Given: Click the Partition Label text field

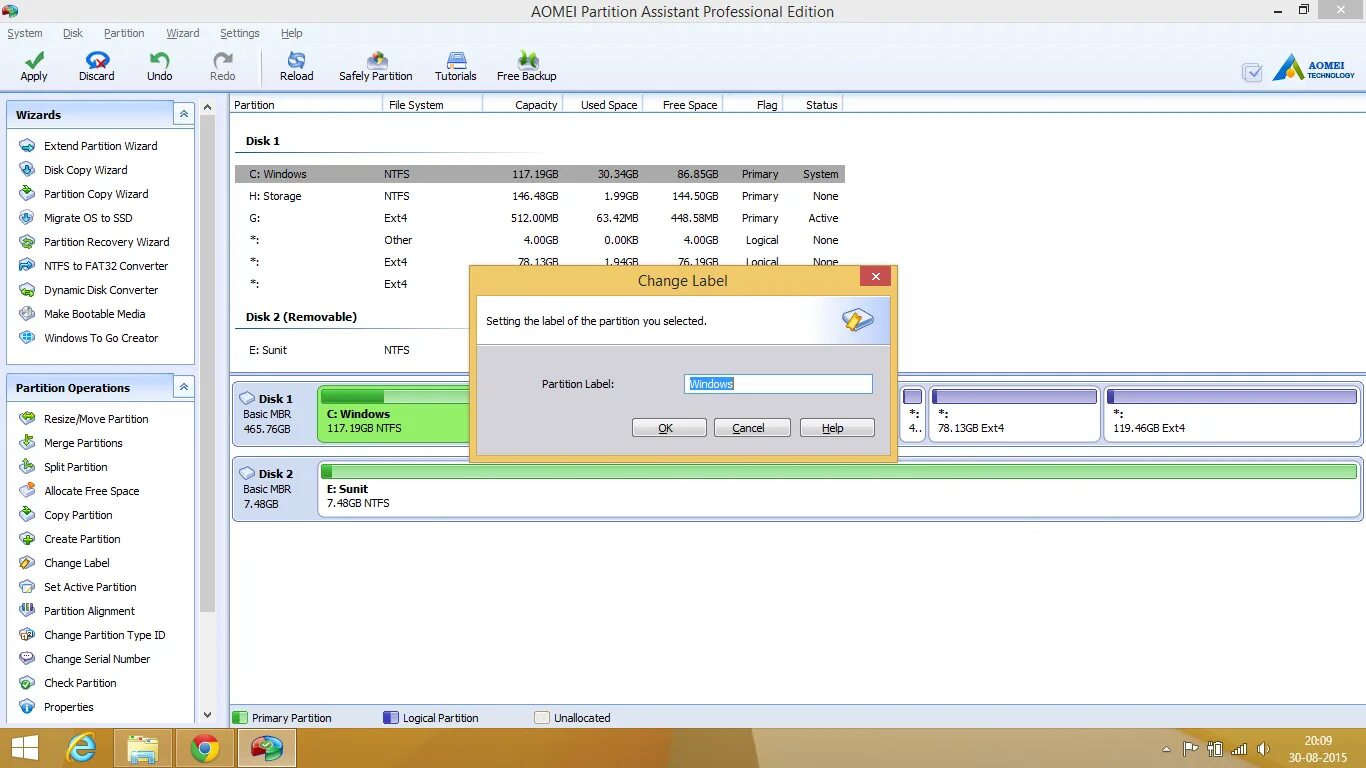Looking at the screenshot, I should coord(778,384).
